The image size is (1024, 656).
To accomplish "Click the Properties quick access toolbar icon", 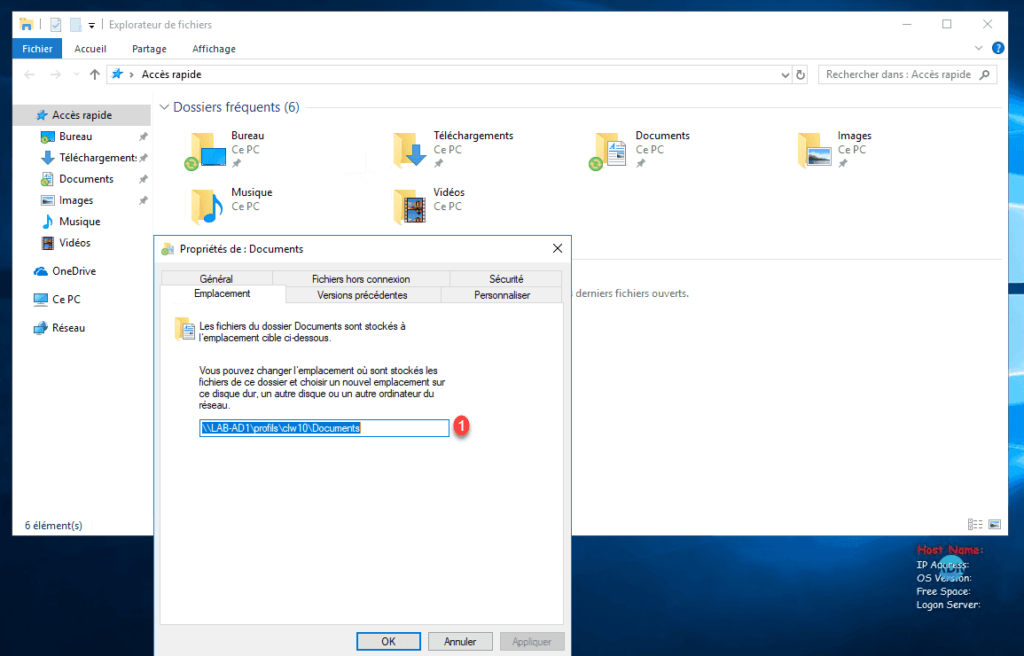I will pos(56,25).
